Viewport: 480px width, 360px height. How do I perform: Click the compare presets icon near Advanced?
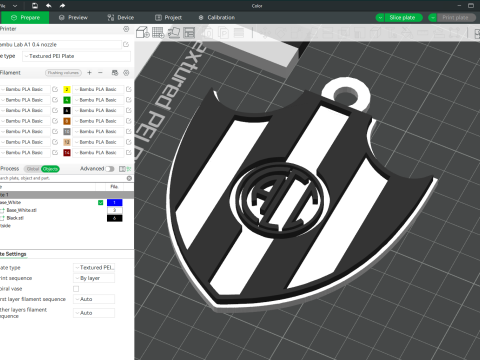[x=122, y=169]
